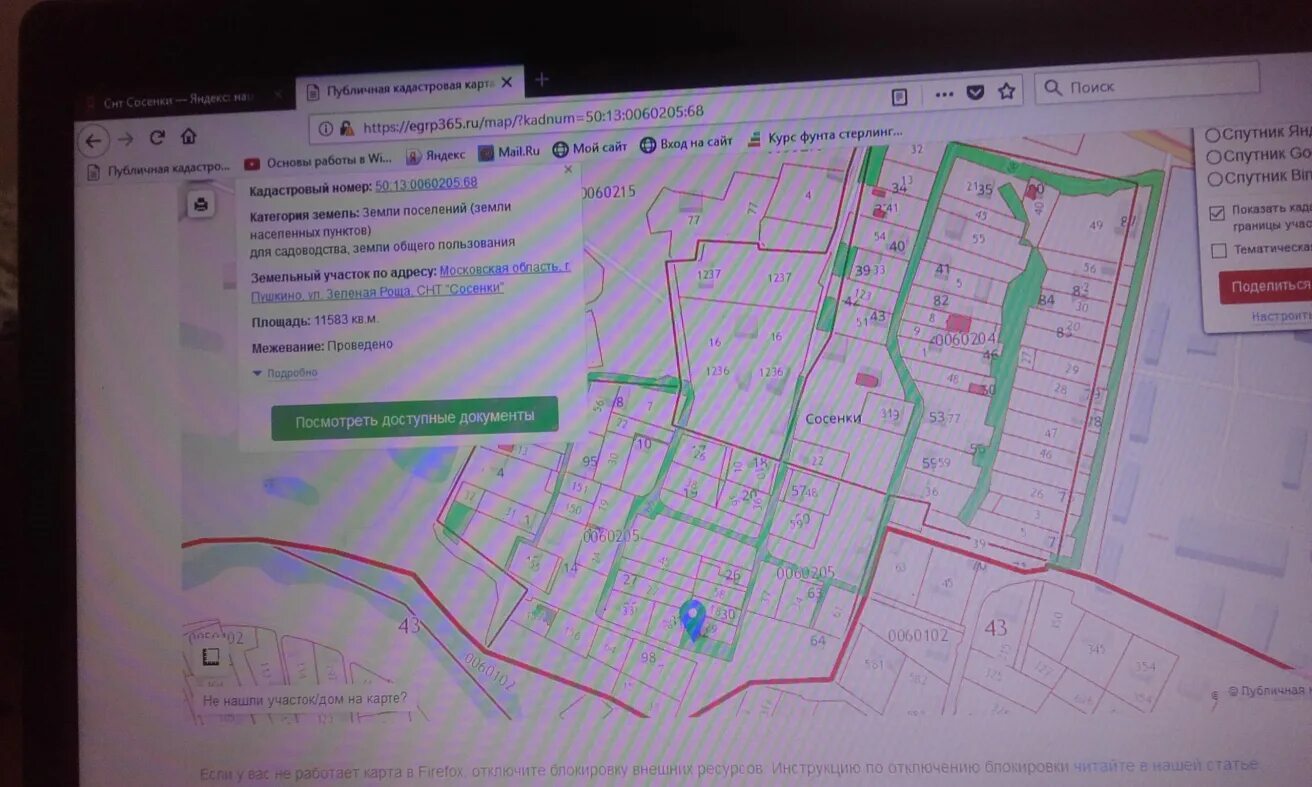Click plot 98 on the map

pyautogui.click(x=648, y=657)
